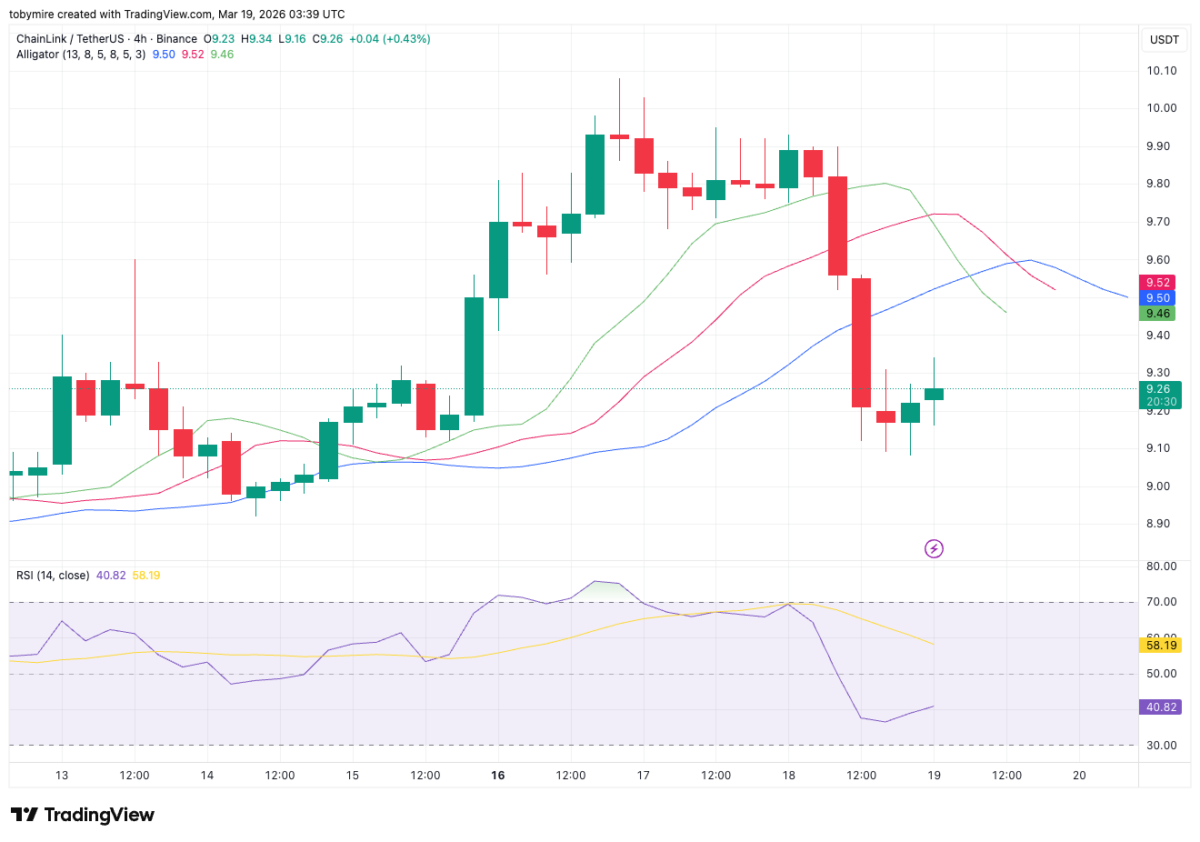This screenshot has width=1200, height=842.
Task: Click the blue 9.50 price axis tag
Action: pyautogui.click(x=1160, y=298)
